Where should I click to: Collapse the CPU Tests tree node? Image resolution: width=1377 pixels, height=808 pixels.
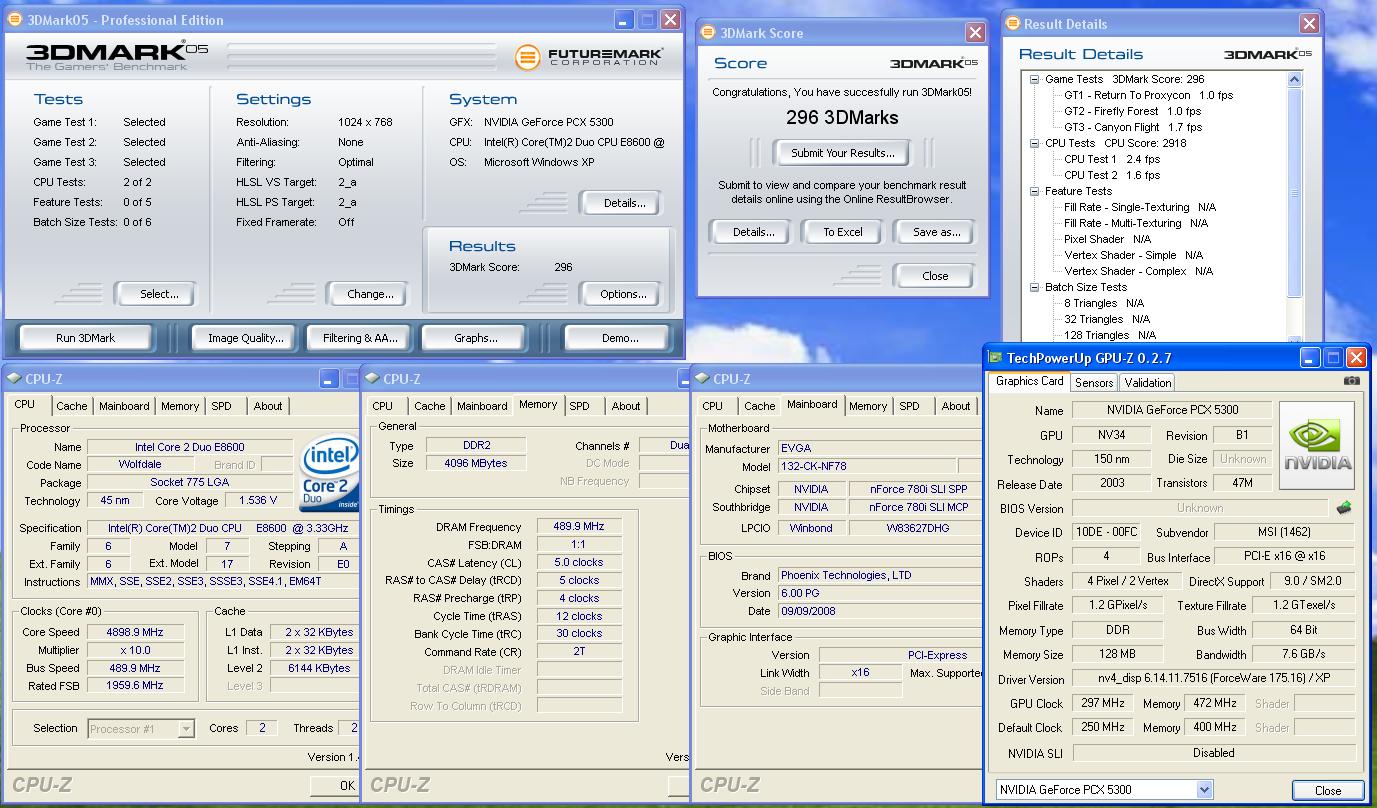coord(1035,143)
